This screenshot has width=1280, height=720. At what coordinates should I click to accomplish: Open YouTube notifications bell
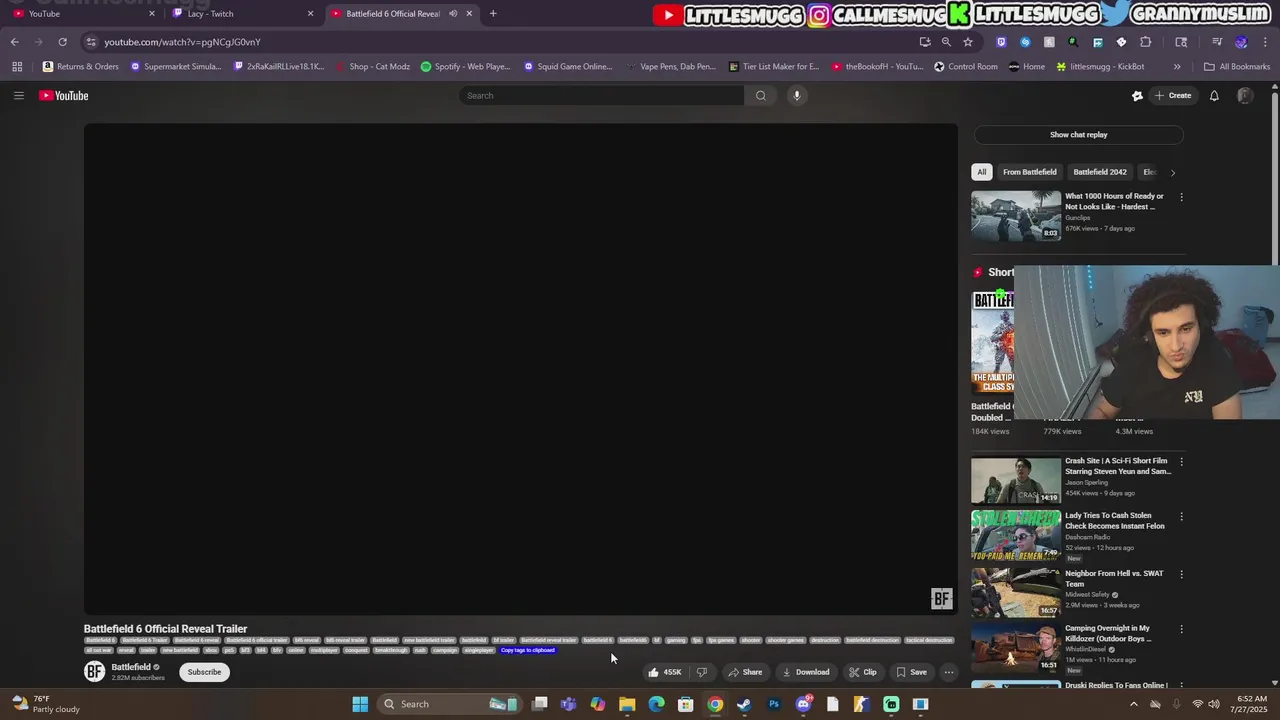tap(1214, 95)
